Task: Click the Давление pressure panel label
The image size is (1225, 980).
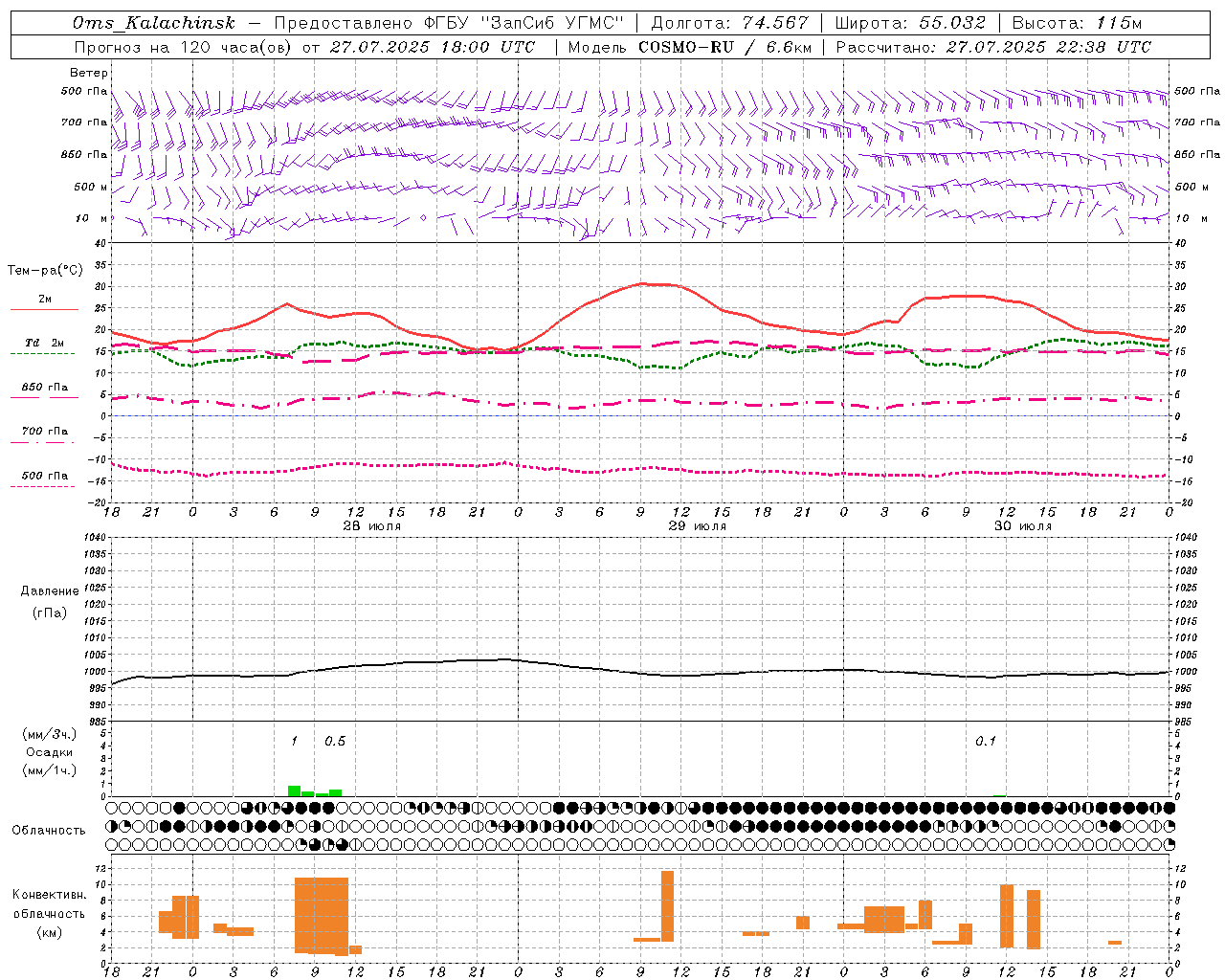Action: click(x=50, y=591)
